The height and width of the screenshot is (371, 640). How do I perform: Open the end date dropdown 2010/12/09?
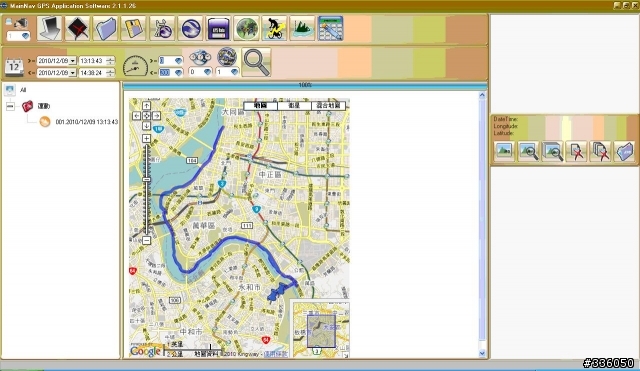[x=73, y=73]
